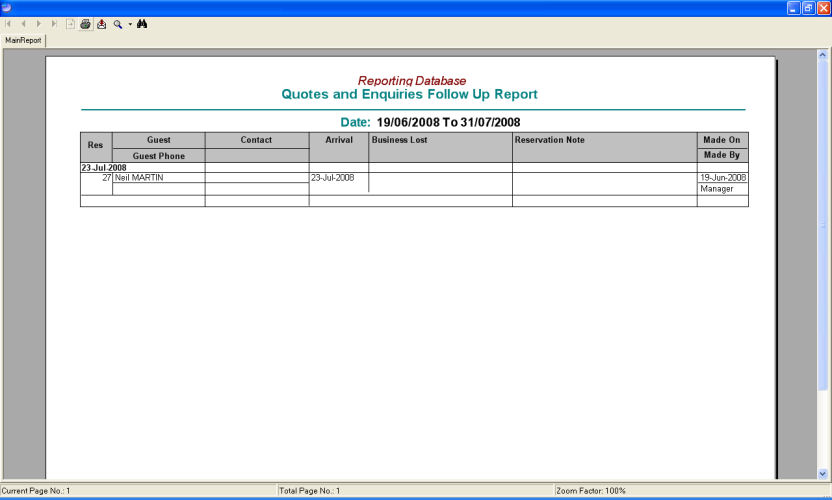The image size is (832, 500).
Task: Click the magnifier zoom icon
Action: coord(118,24)
